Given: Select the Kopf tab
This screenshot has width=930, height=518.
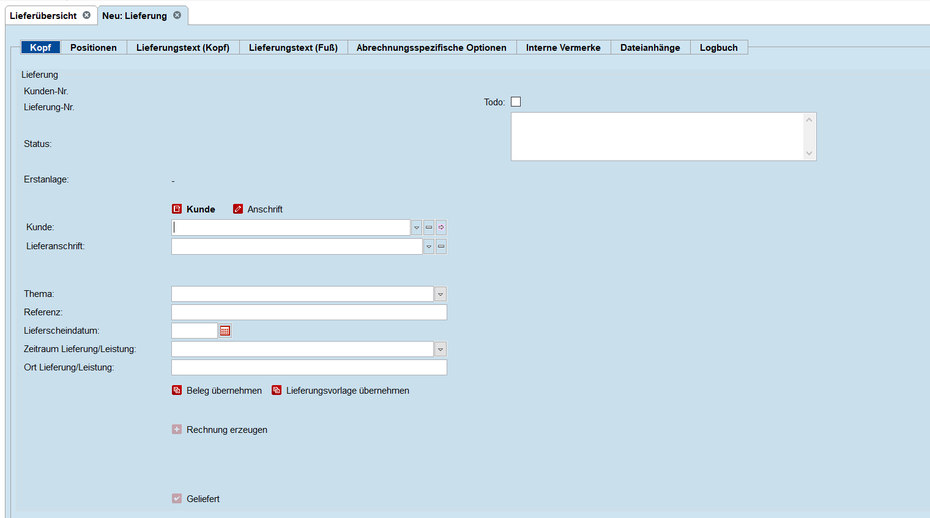Looking at the screenshot, I should (x=40, y=47).
